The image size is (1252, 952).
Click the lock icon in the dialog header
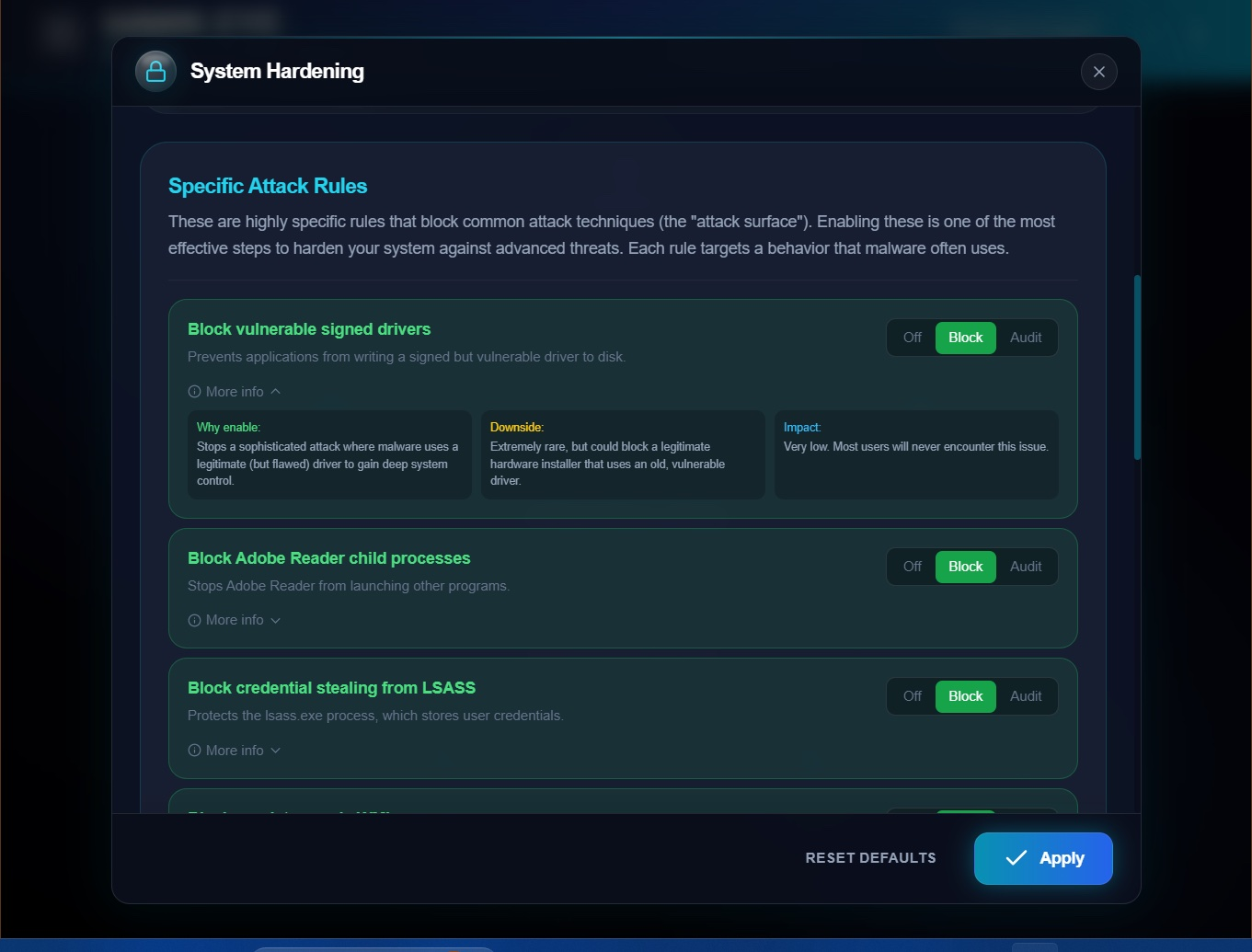[155, 71]
